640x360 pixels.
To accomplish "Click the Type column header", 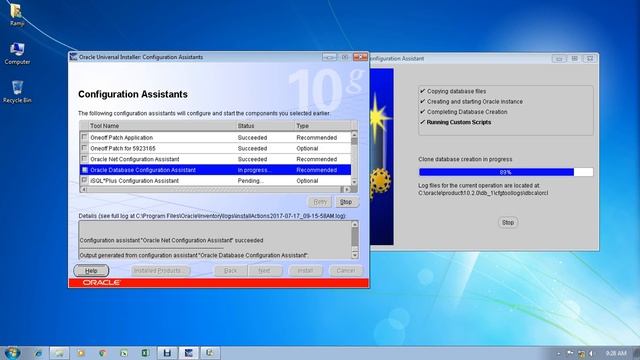I will coord(322,126).
